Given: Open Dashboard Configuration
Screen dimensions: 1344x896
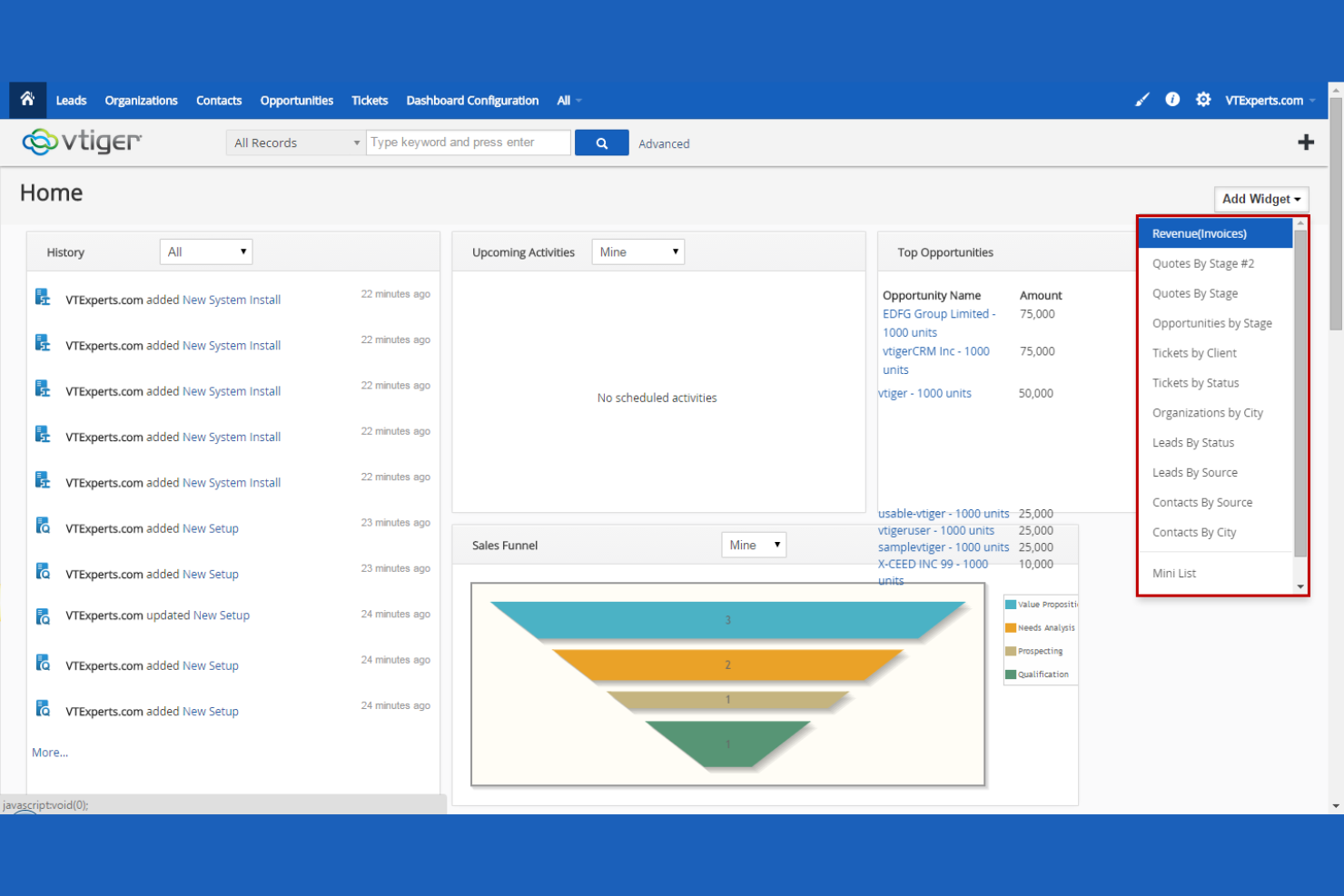Looking at the screenshot, I should [x=472, y=101].
